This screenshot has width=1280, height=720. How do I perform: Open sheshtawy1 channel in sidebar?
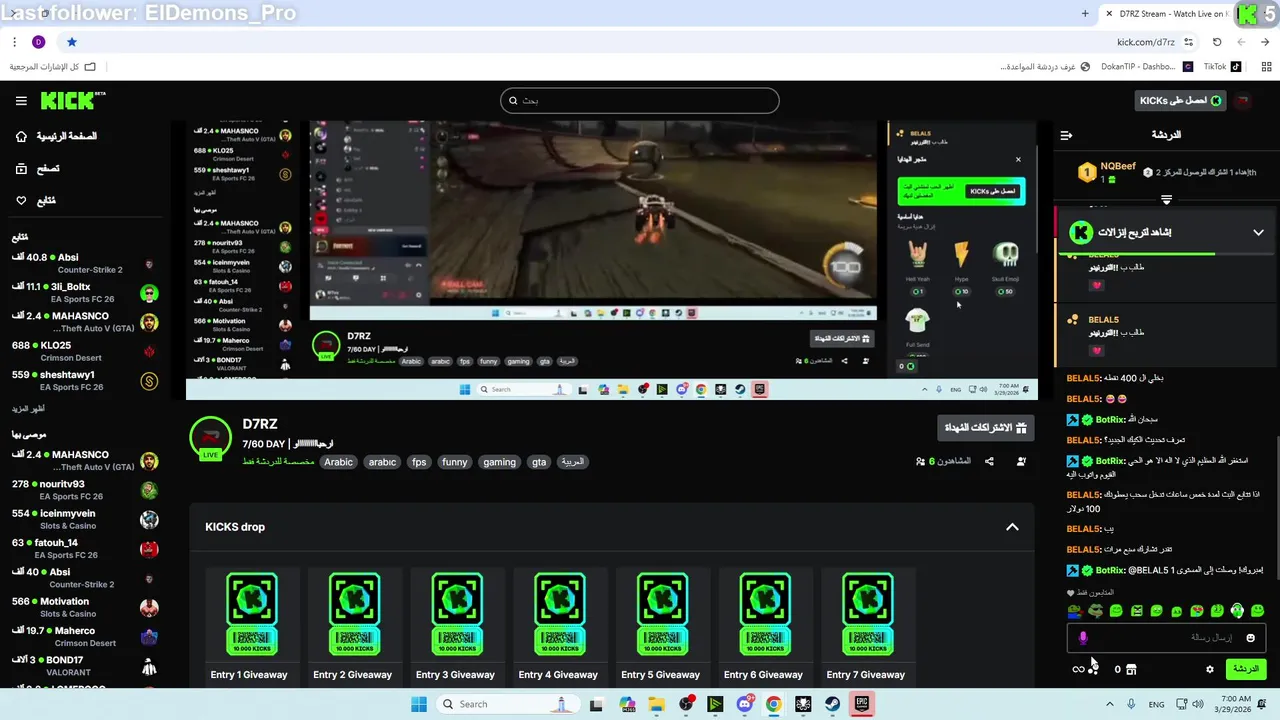click(85, 381)
